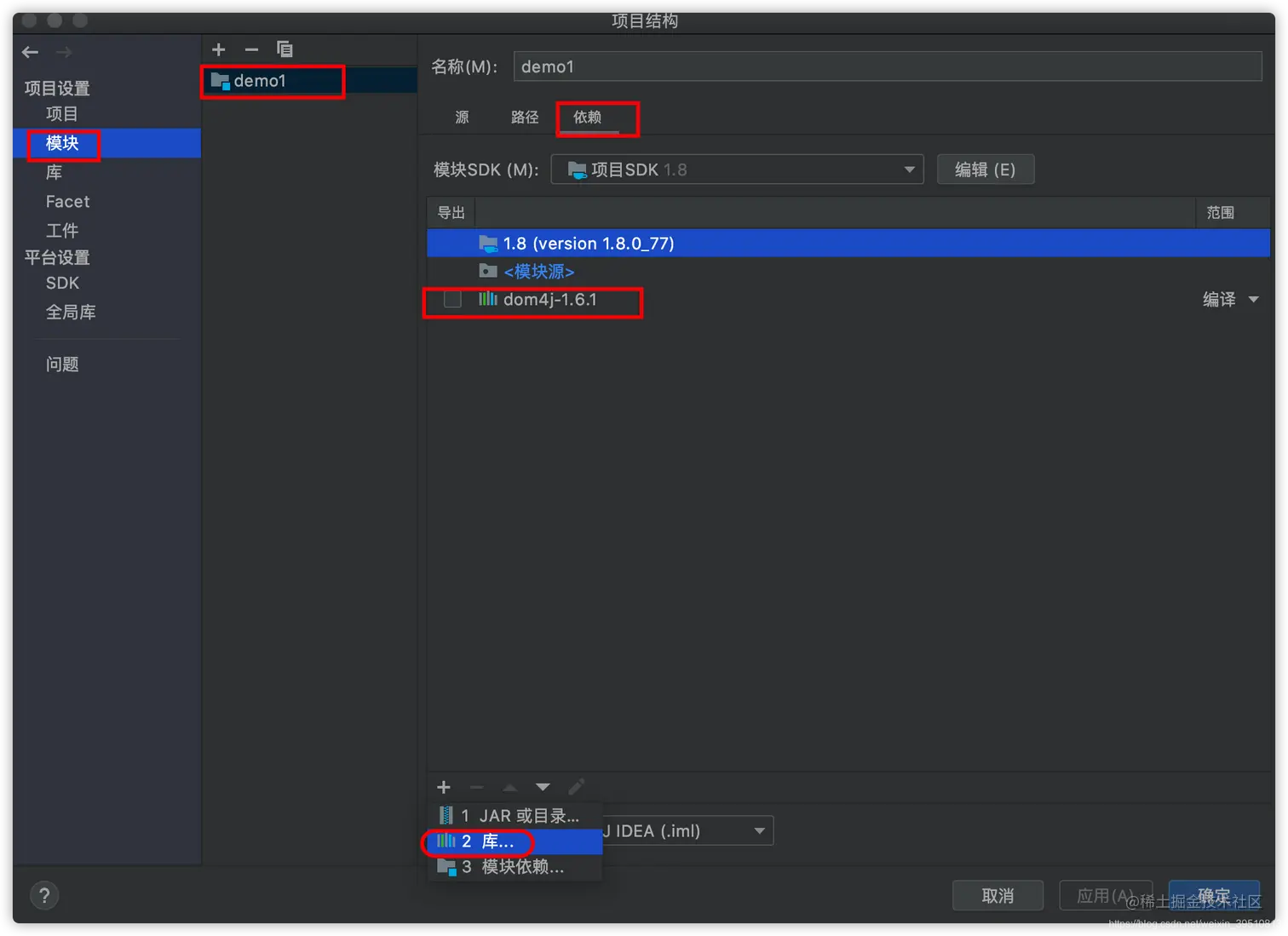Add a new module with plus icon
This screenshot has height=936, width=1288.
coord(219,49)
